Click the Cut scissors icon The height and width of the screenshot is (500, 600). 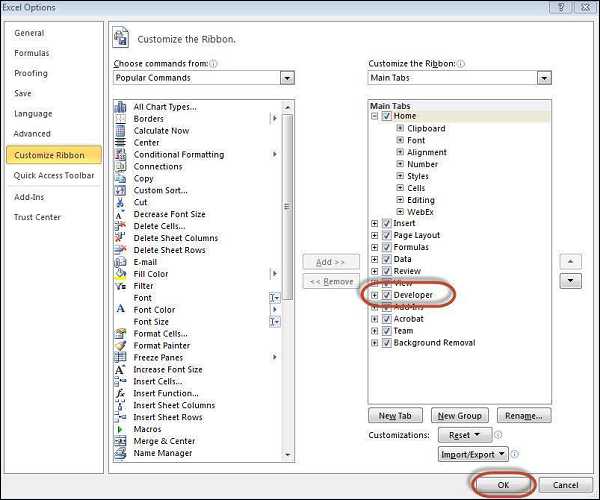[x=120, y=202]
